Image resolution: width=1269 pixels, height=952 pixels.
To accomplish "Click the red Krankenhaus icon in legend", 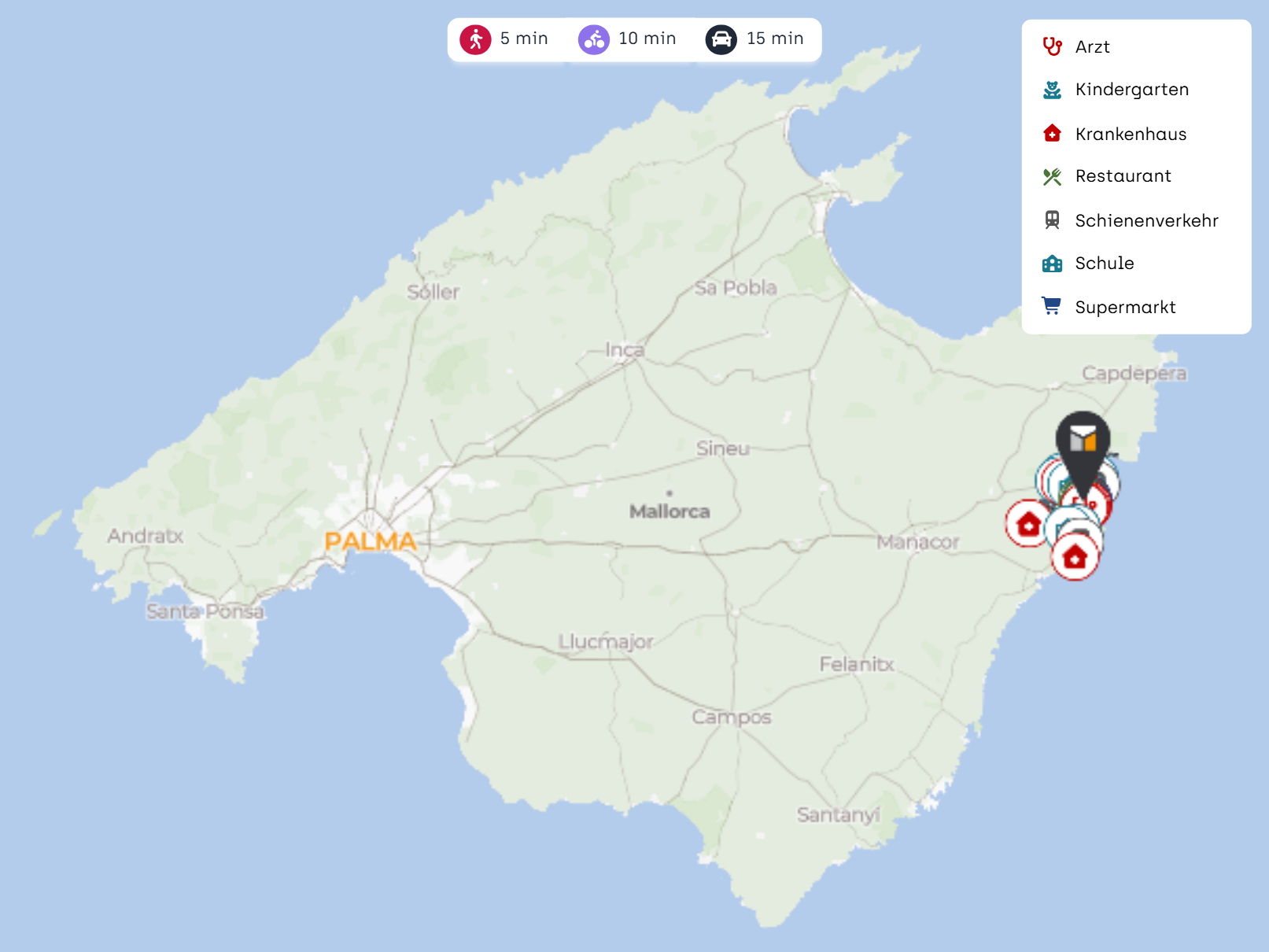I will pos(1052,134).
